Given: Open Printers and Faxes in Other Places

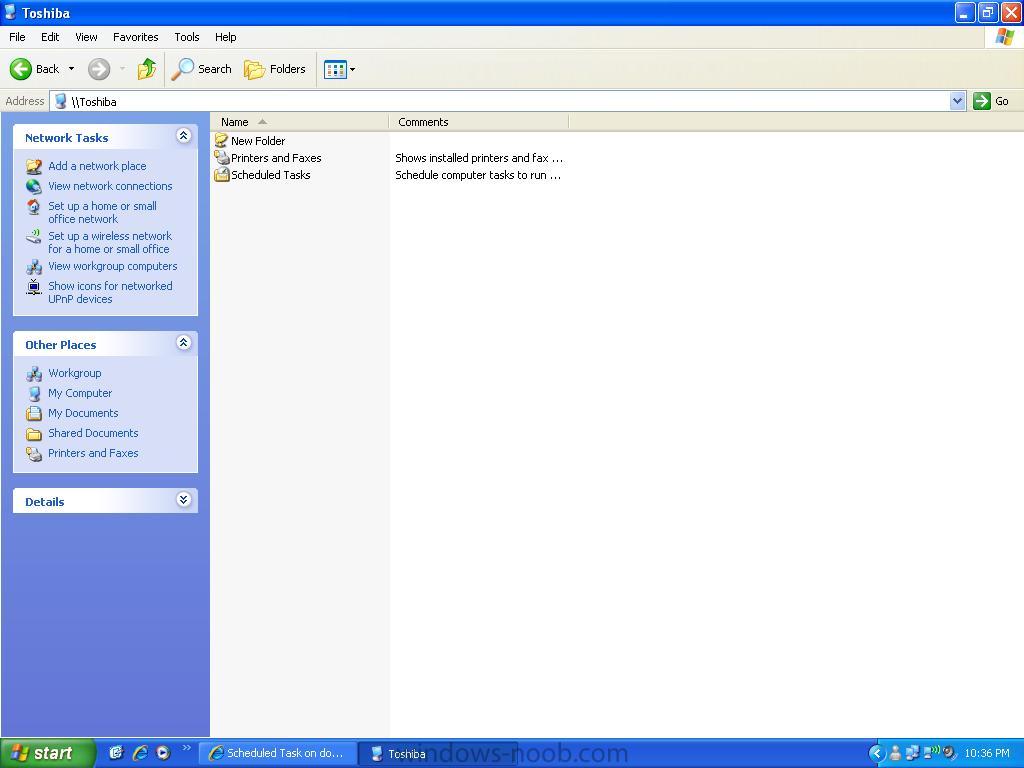Looking at the screenshot, I should pos(93,453).
